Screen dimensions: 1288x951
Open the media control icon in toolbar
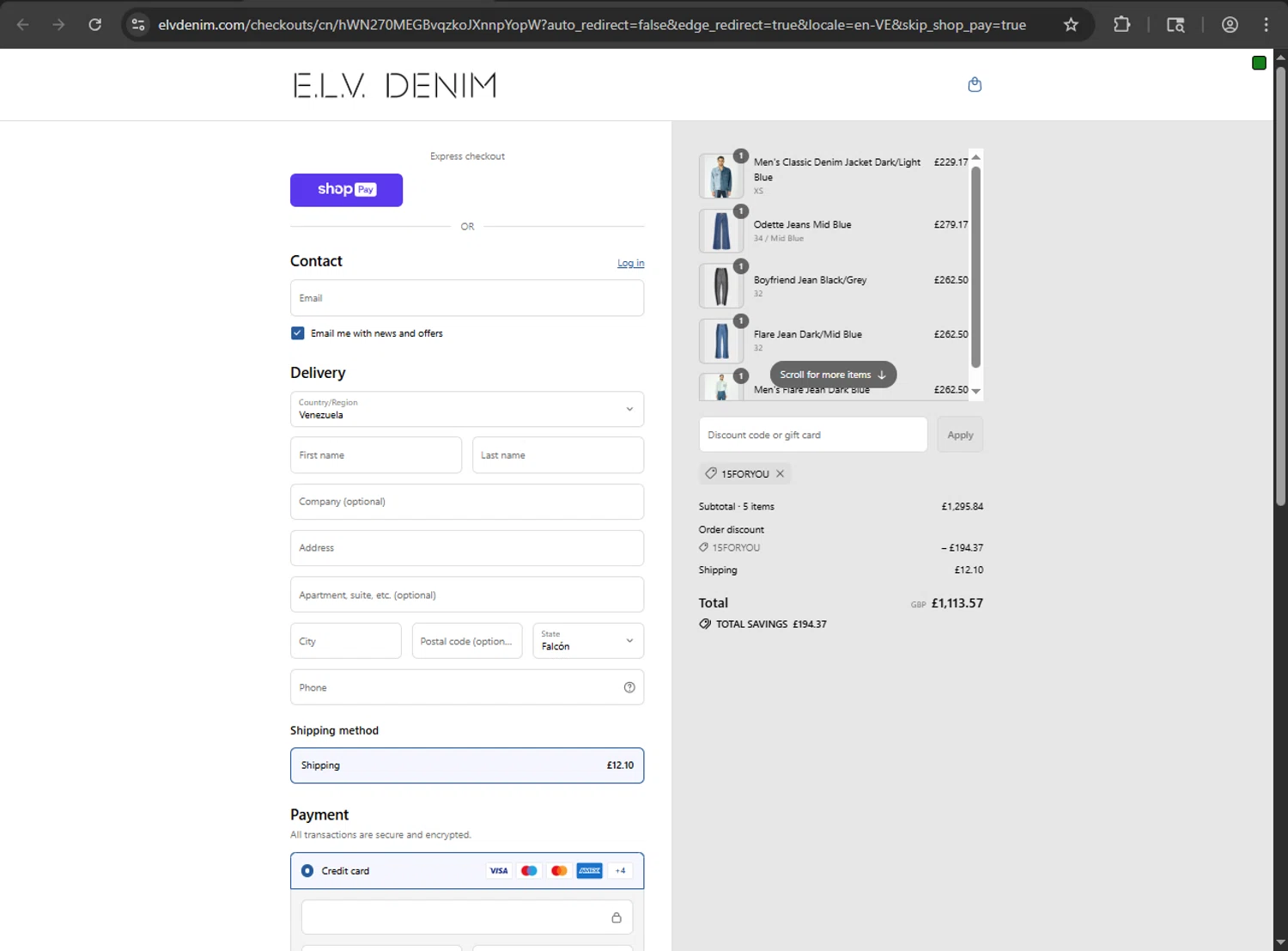pyautogui.click(x=1176, y=25)
